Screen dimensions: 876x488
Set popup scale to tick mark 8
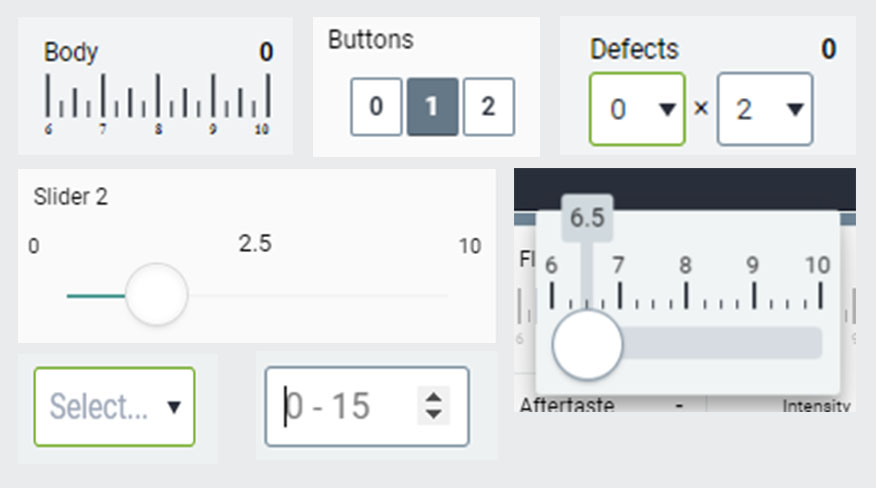pos(686,296)
